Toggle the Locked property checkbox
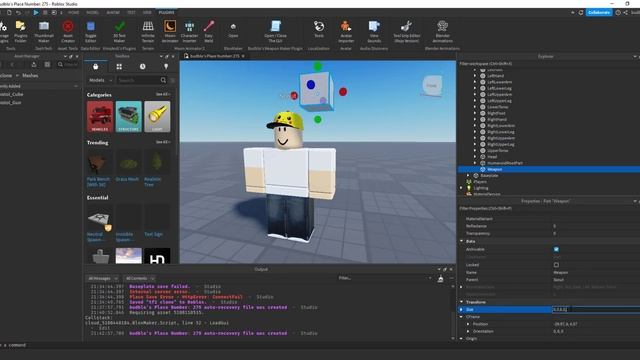The image size is (640, 360). [556, 264]
